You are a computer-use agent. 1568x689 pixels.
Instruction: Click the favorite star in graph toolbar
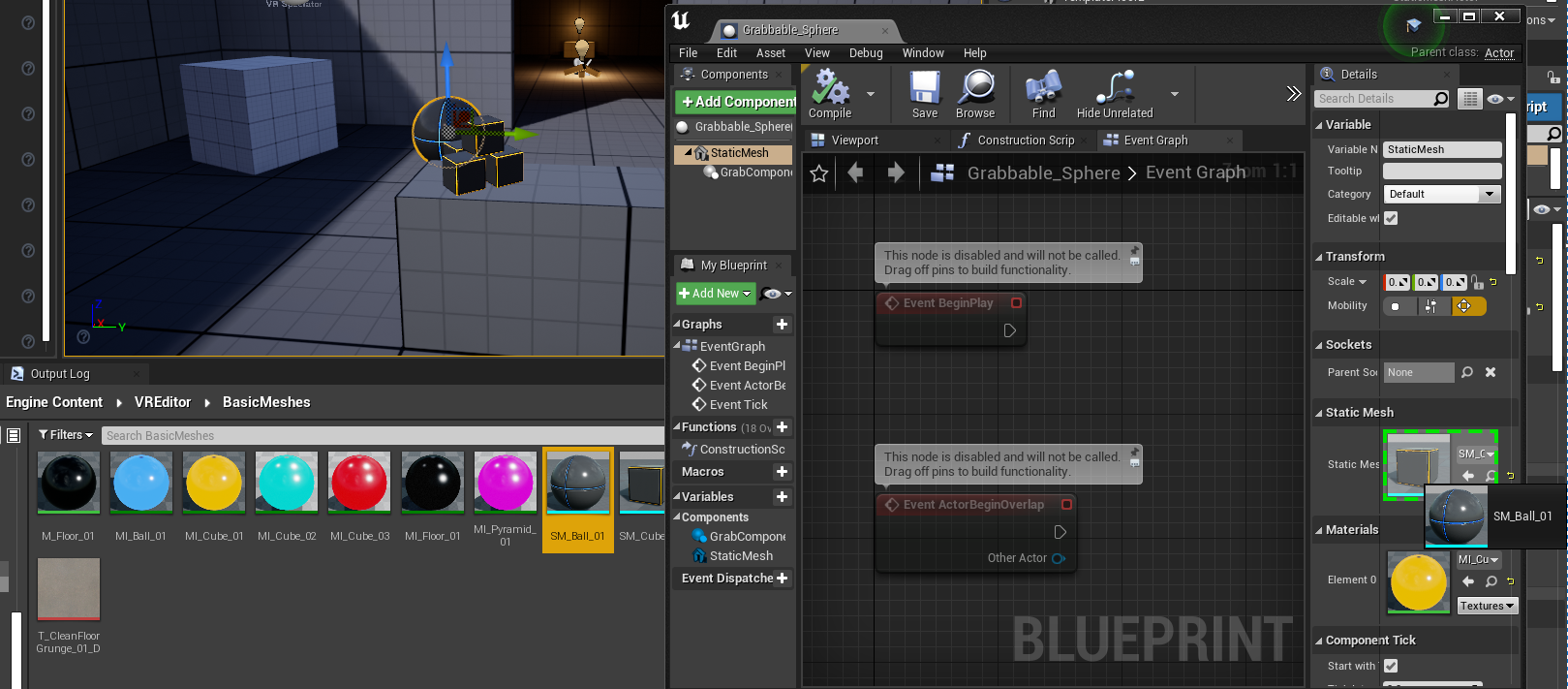[819, 173]
